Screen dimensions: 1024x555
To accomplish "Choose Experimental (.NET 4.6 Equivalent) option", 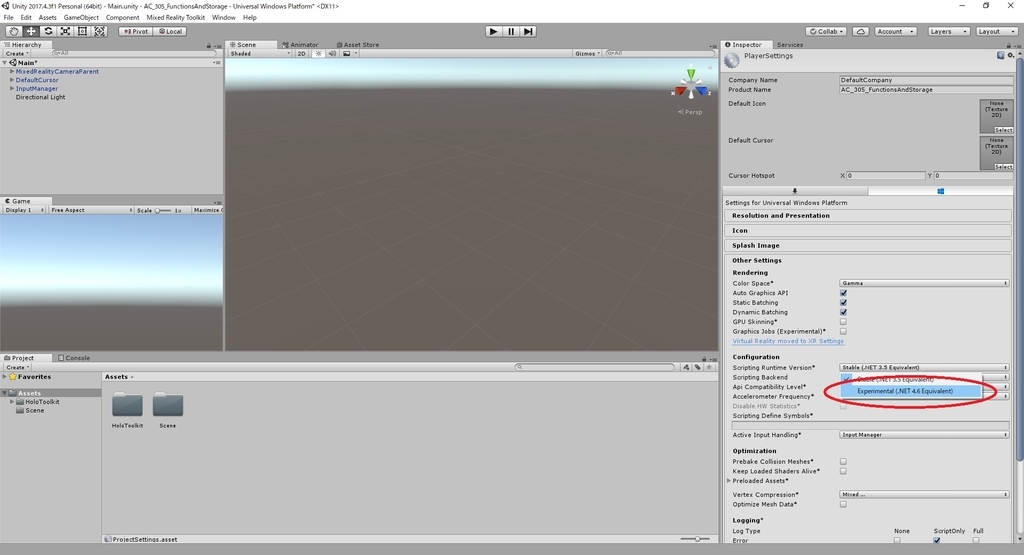I will (910, 391).
